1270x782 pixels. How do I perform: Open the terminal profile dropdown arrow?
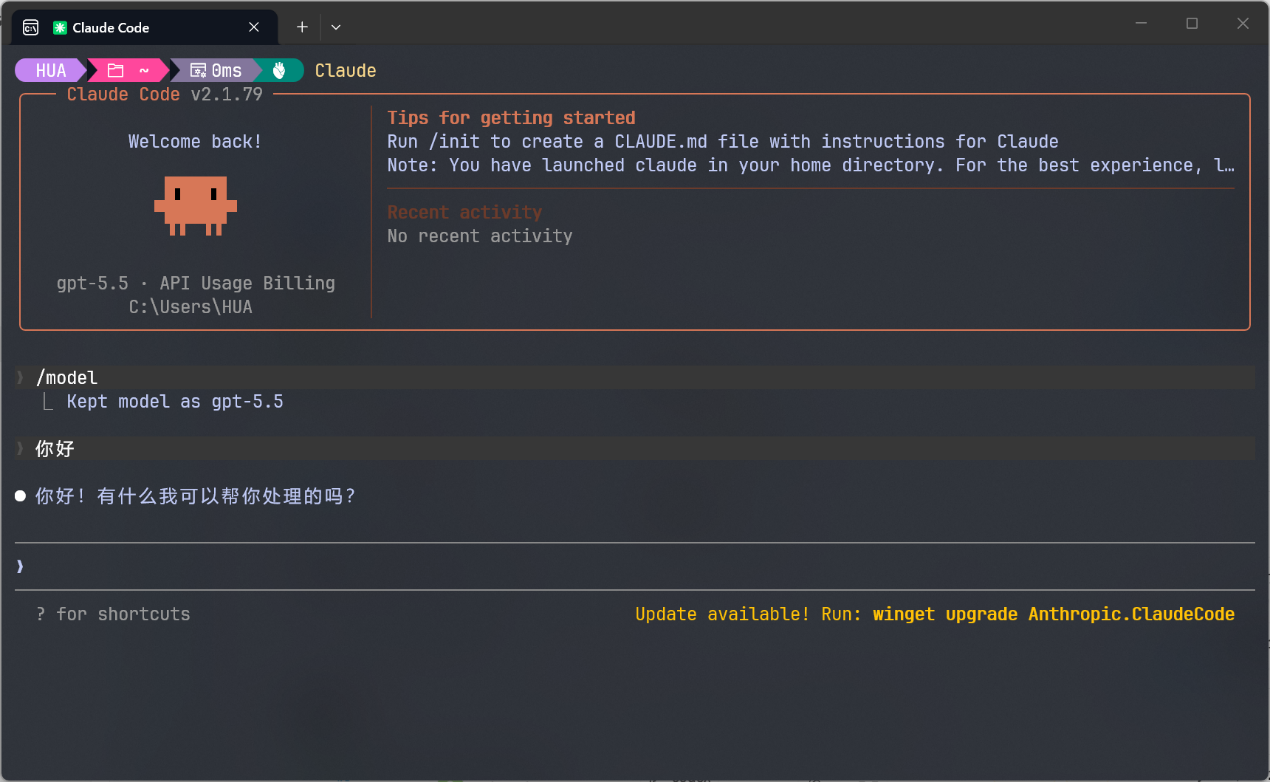pos(336,27)
